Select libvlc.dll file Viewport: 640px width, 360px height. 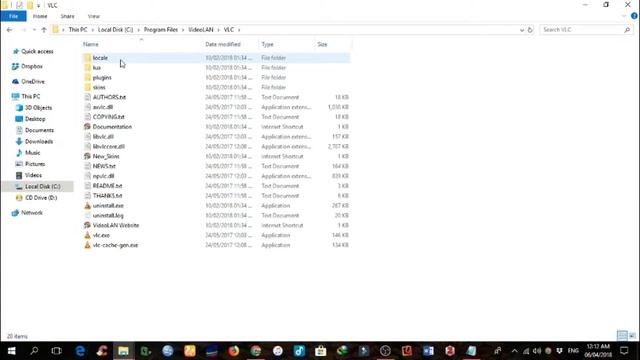(x=103, y=136)
